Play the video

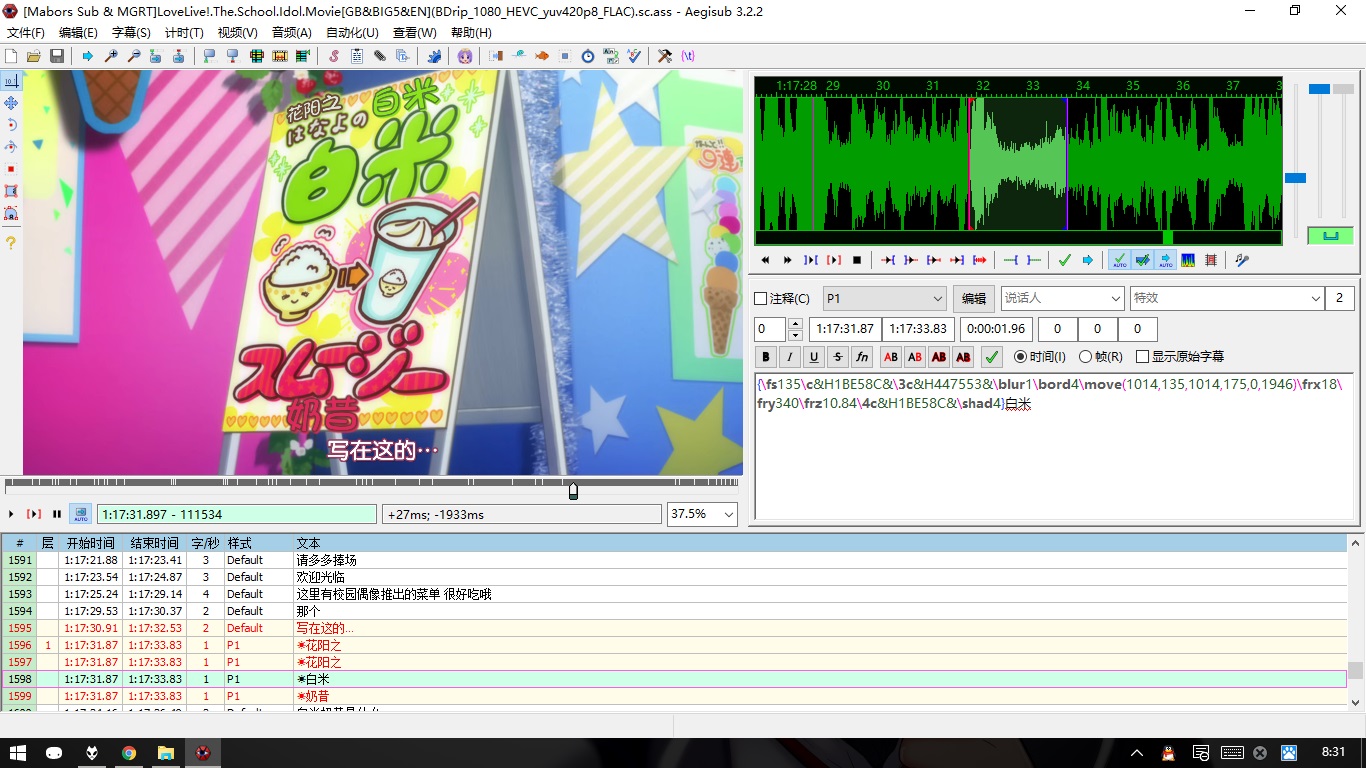12,514
